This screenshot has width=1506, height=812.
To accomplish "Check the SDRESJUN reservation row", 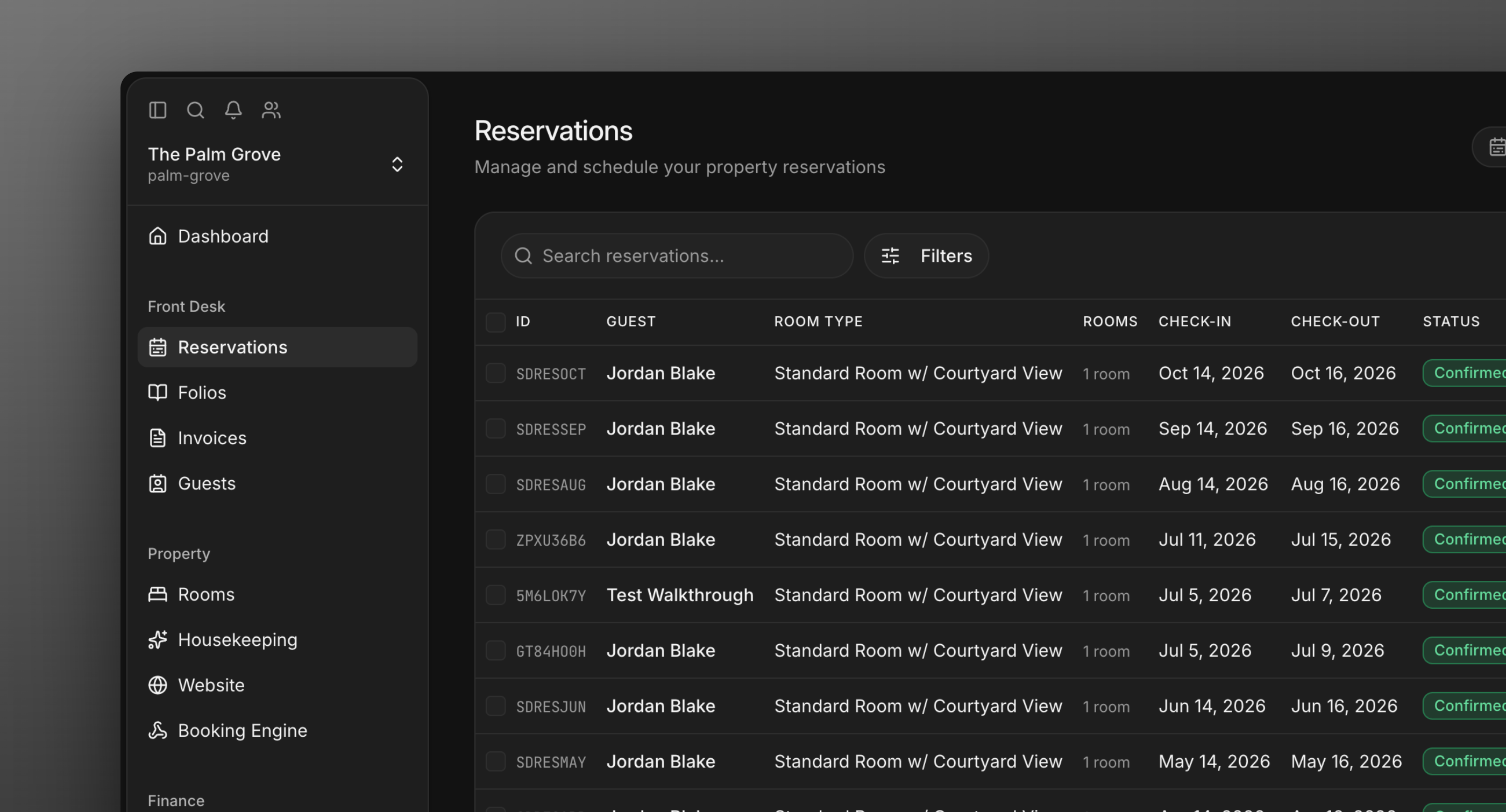I will pyautogui.click(x=495, y=706).
